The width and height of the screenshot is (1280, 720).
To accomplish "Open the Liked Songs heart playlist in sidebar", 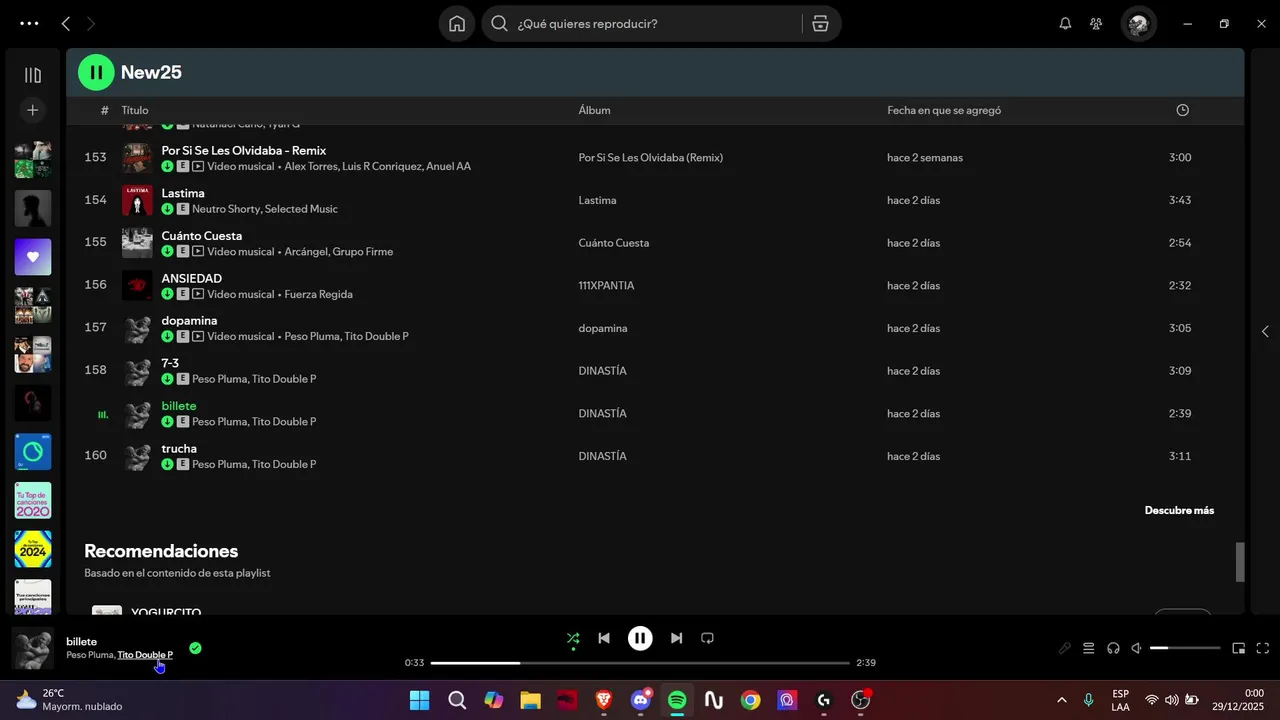I will point(33,257).
